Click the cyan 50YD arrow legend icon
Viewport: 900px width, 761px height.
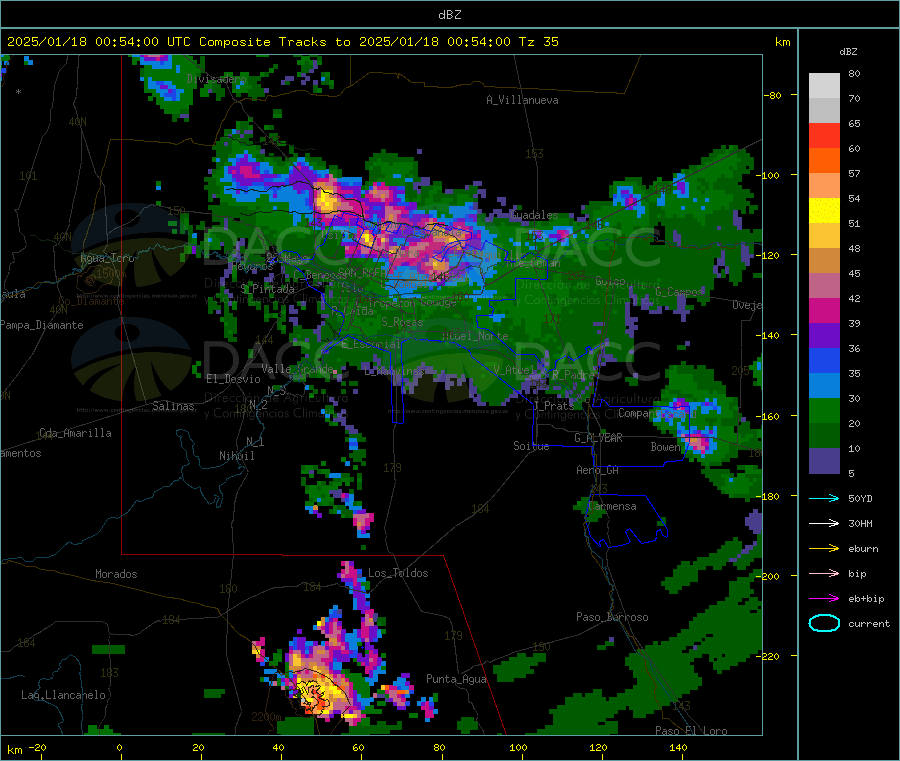click(x=824, y=498)
